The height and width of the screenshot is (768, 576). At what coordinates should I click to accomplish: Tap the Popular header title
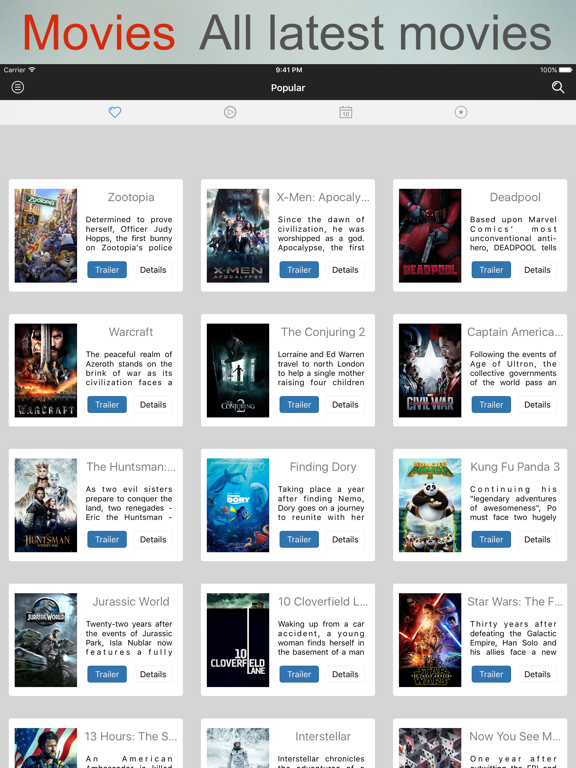click(x=288, y=88)
